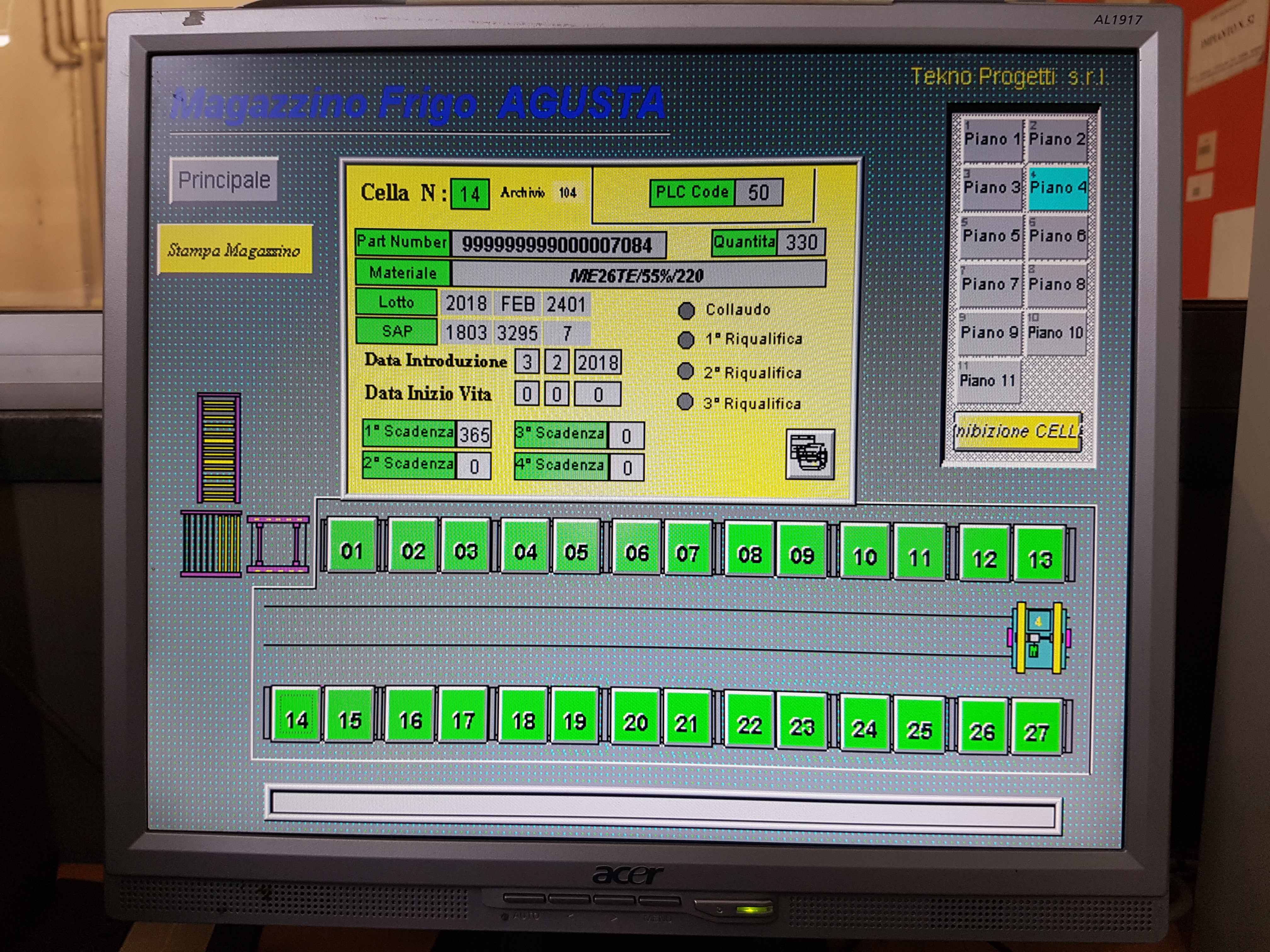Click the Cella N value field 14
Viewport: 1270px width, 952px height.
[x=470, y=194]
